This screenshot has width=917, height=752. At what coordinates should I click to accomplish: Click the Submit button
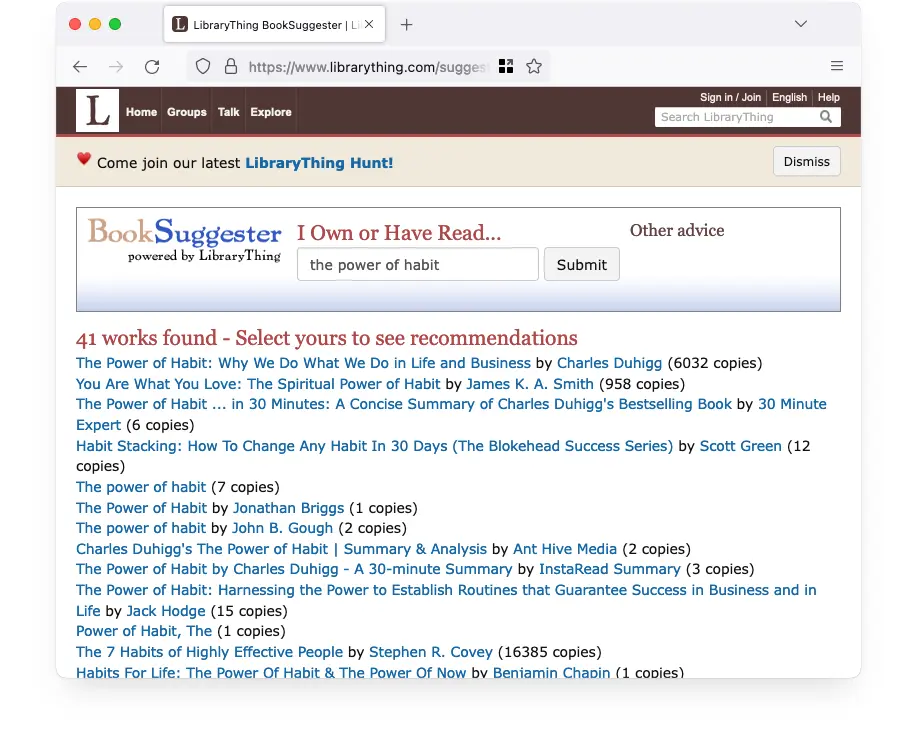(x=581, y=264)
